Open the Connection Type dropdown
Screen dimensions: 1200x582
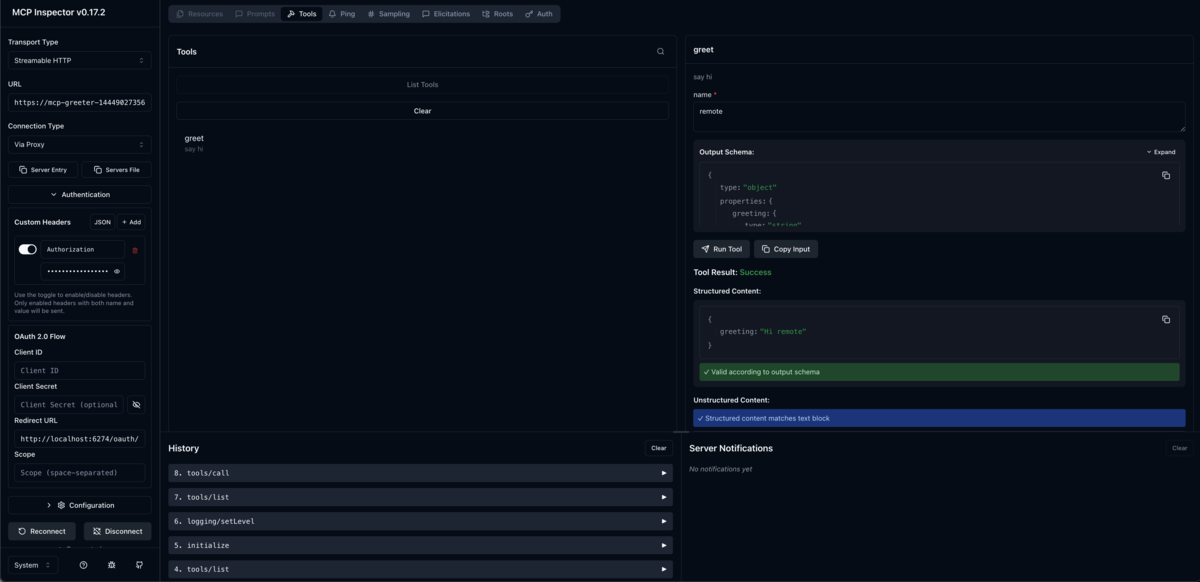click(x=79, y=144)
